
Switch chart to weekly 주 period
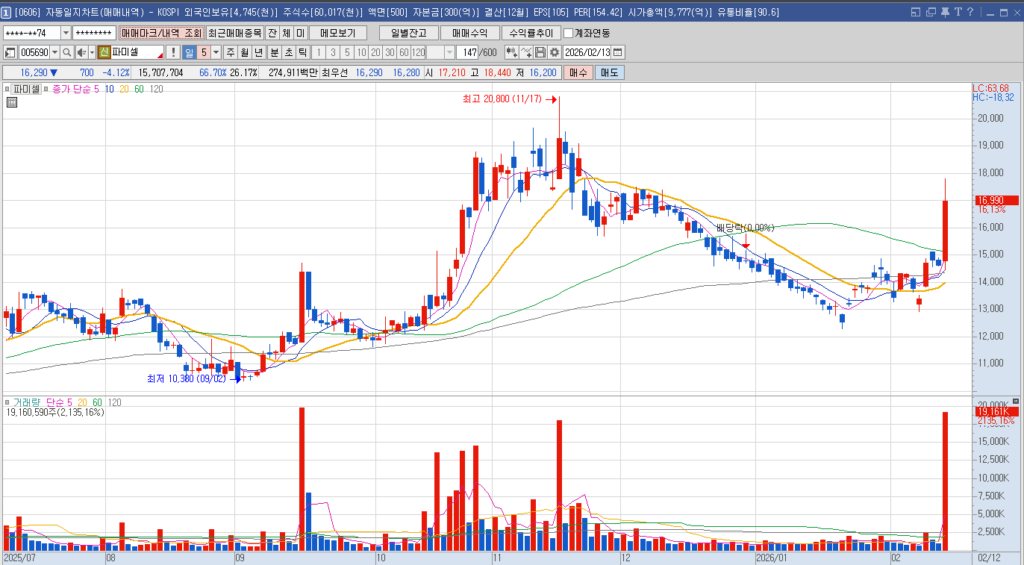coord(230,52)
